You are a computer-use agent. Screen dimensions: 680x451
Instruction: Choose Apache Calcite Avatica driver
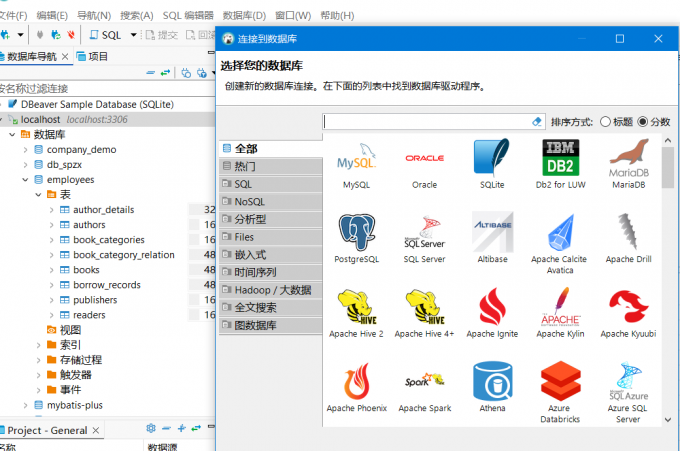click(559, 244)
